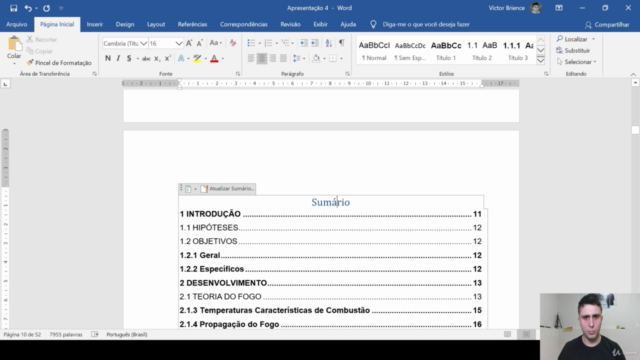This screenshot has width=640, height=360.
Task: Cut selection with Recortar
Action: (42, 40)
